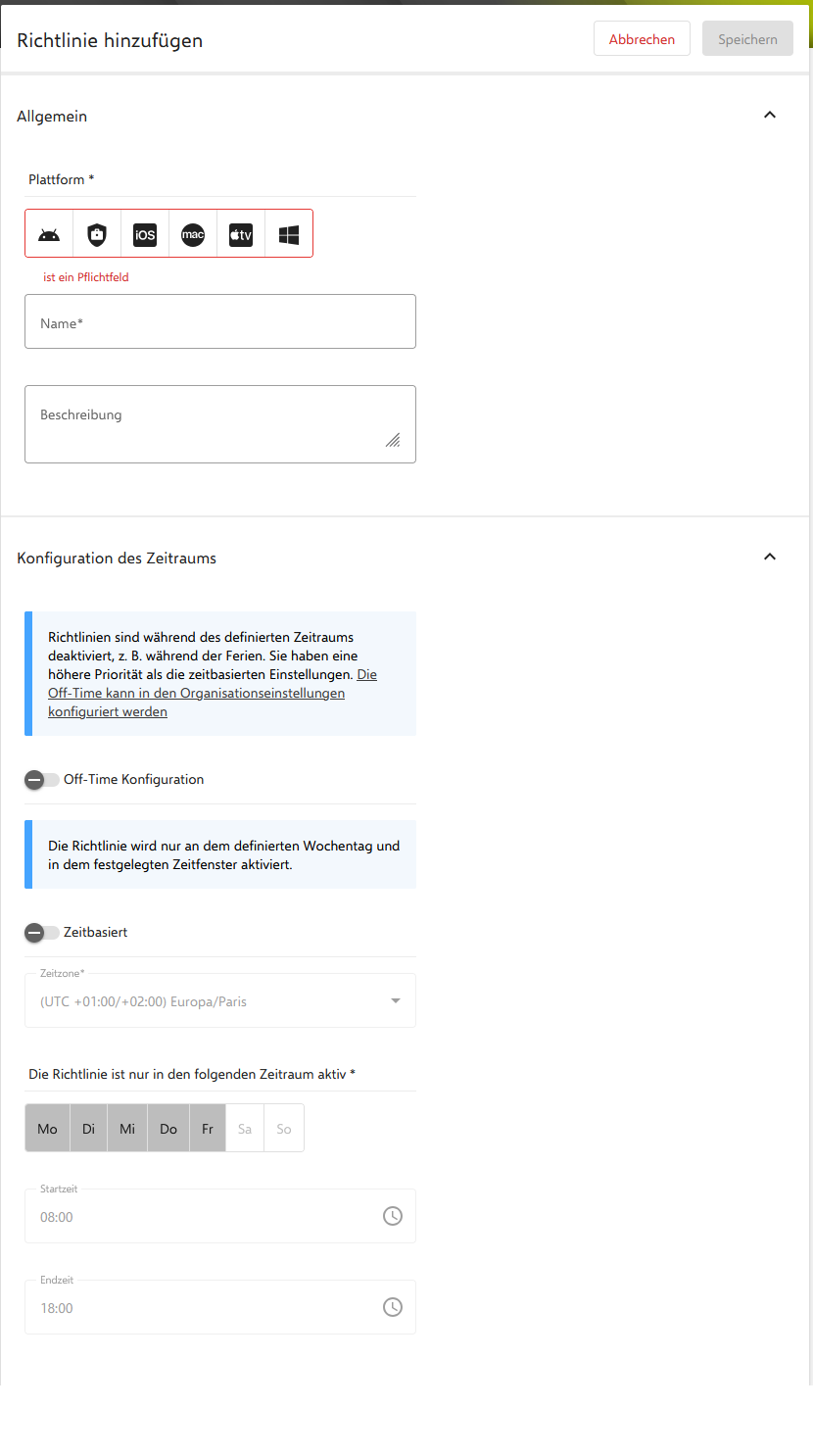
Task: Enable the Off-Time Konfiguration switch
Action: click(x=42, y=780)
